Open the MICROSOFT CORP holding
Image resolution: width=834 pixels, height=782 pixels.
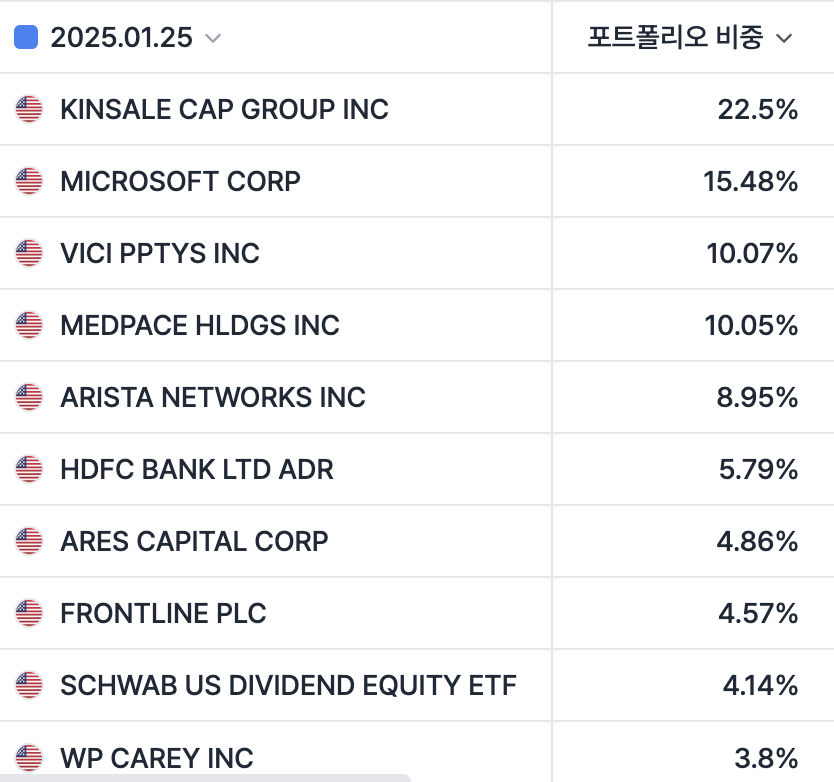point(180,181)
